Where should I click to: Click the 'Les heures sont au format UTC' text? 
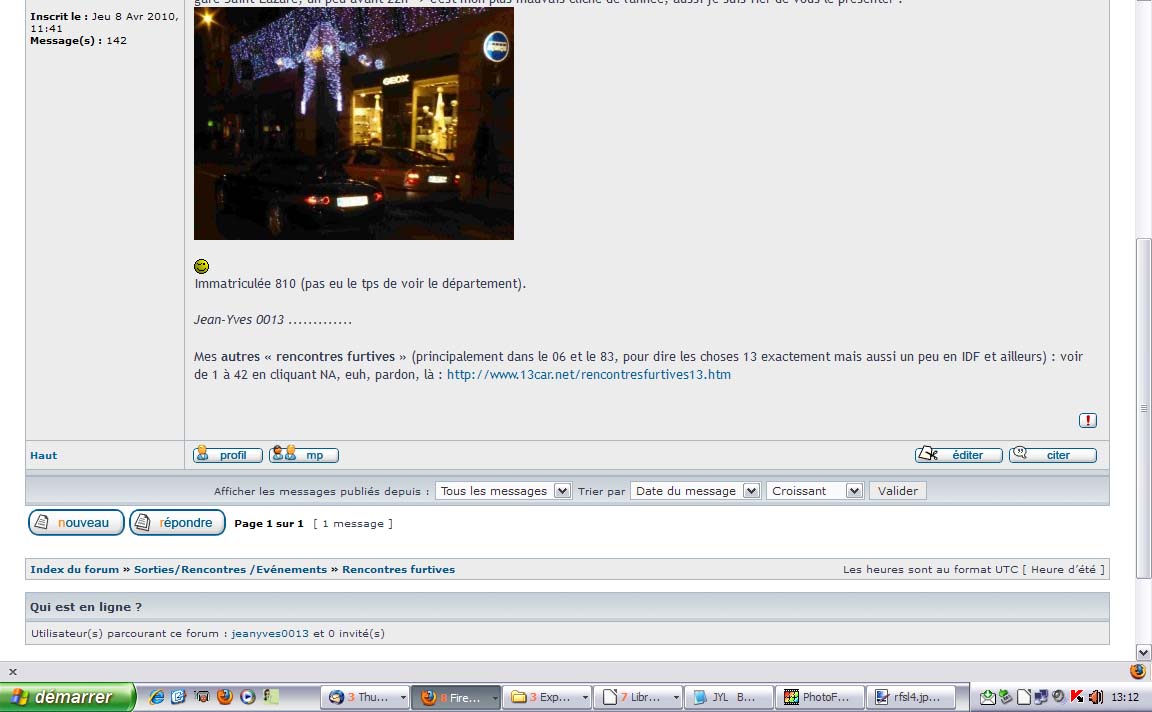(931, 569)
